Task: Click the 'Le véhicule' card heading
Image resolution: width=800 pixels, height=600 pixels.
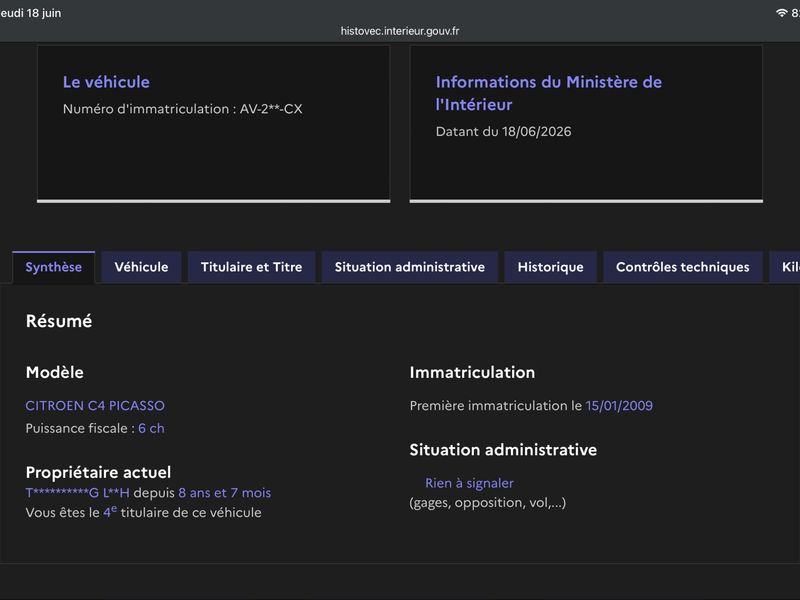Action: pos(106,82)
